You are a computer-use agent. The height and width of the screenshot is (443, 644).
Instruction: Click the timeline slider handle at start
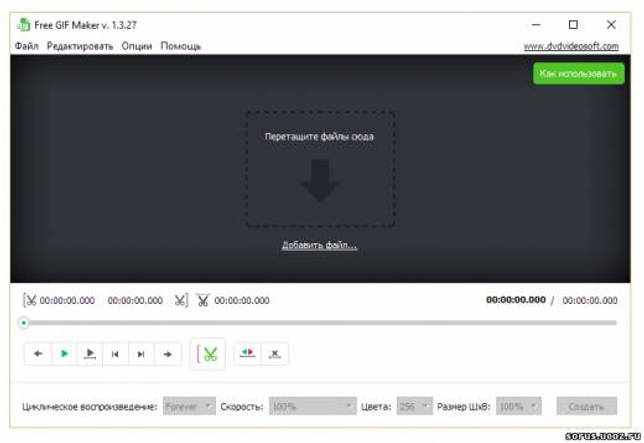tap(24, 323)
